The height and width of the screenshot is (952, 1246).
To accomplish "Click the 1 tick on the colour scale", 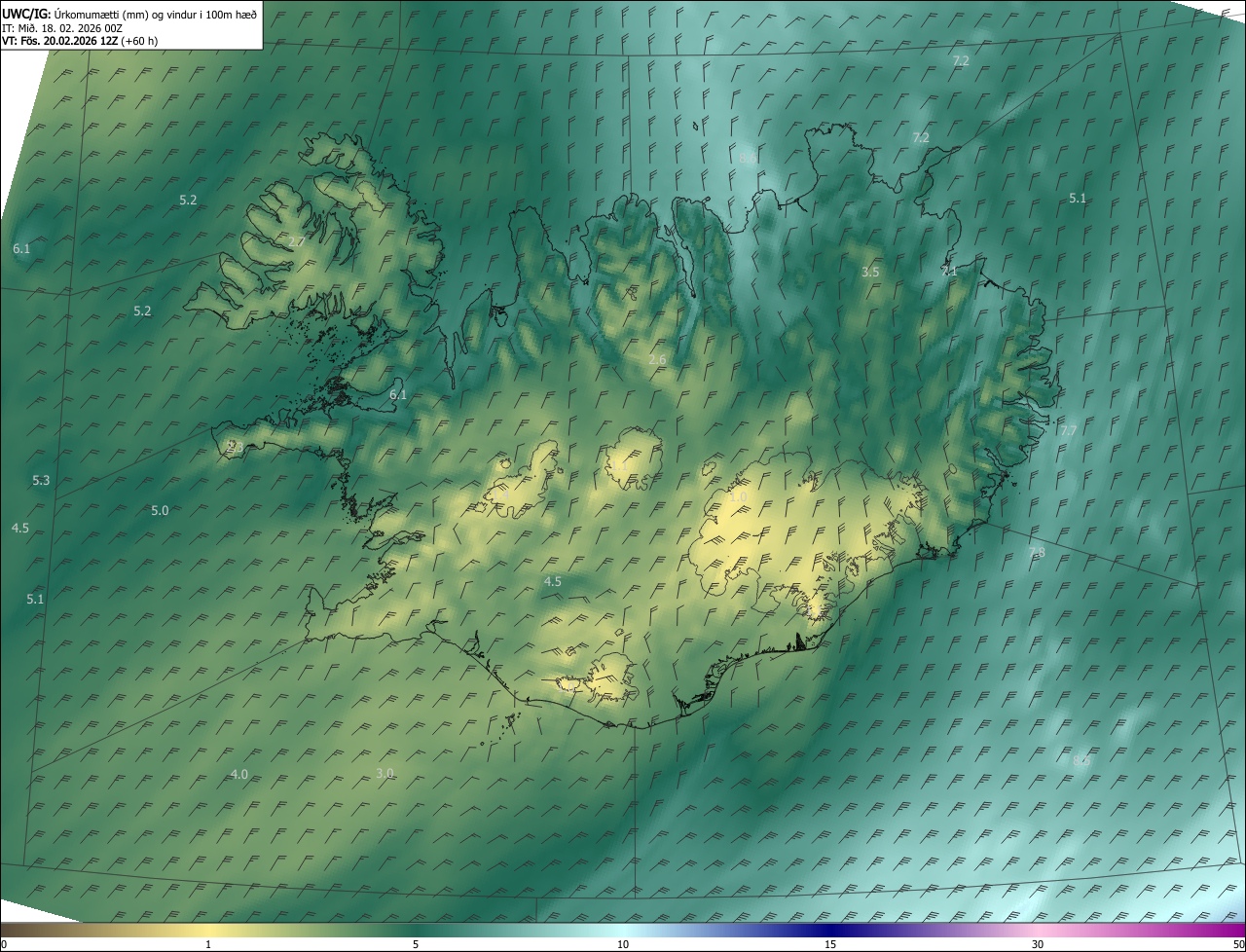I will [x=208, y=944].
